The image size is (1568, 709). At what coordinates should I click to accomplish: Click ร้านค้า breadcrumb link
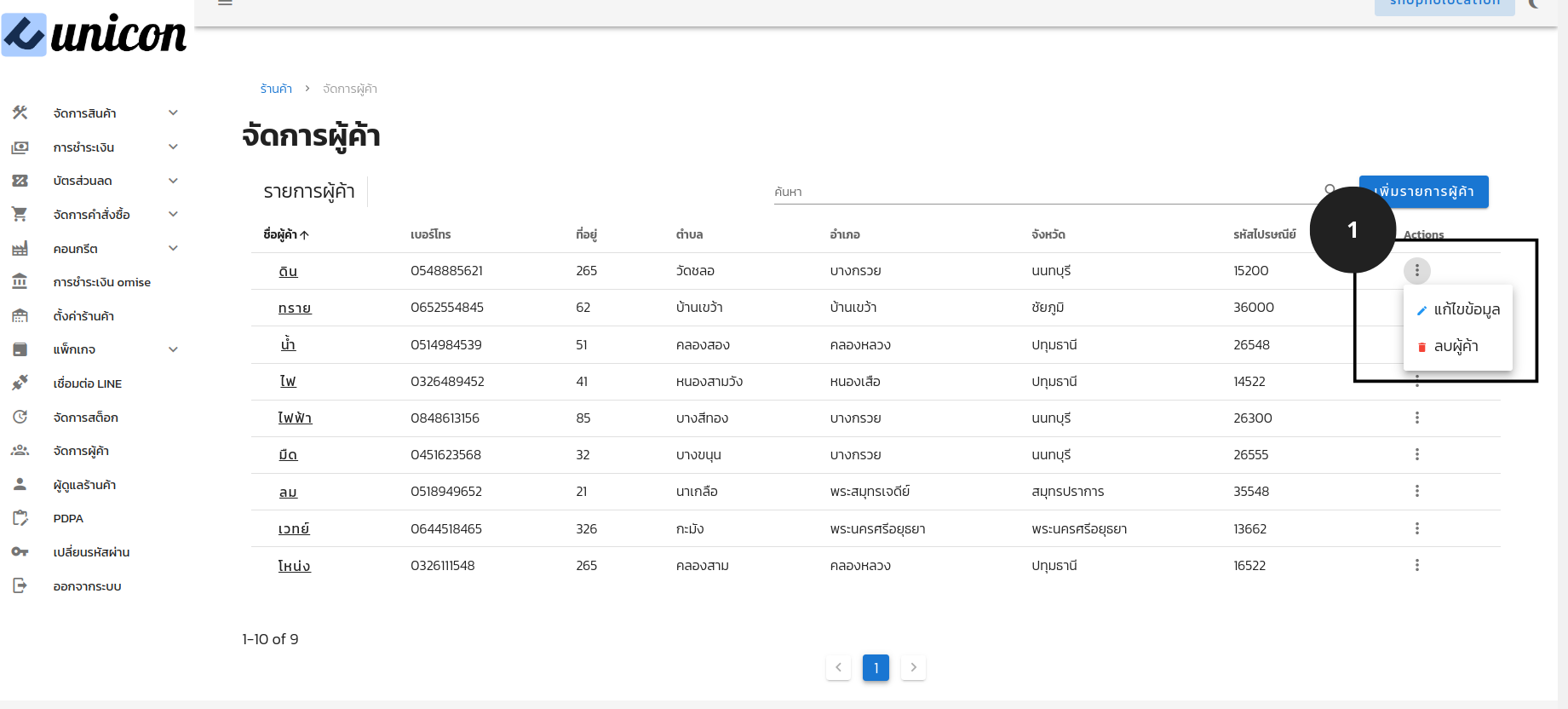click(276, 89)
